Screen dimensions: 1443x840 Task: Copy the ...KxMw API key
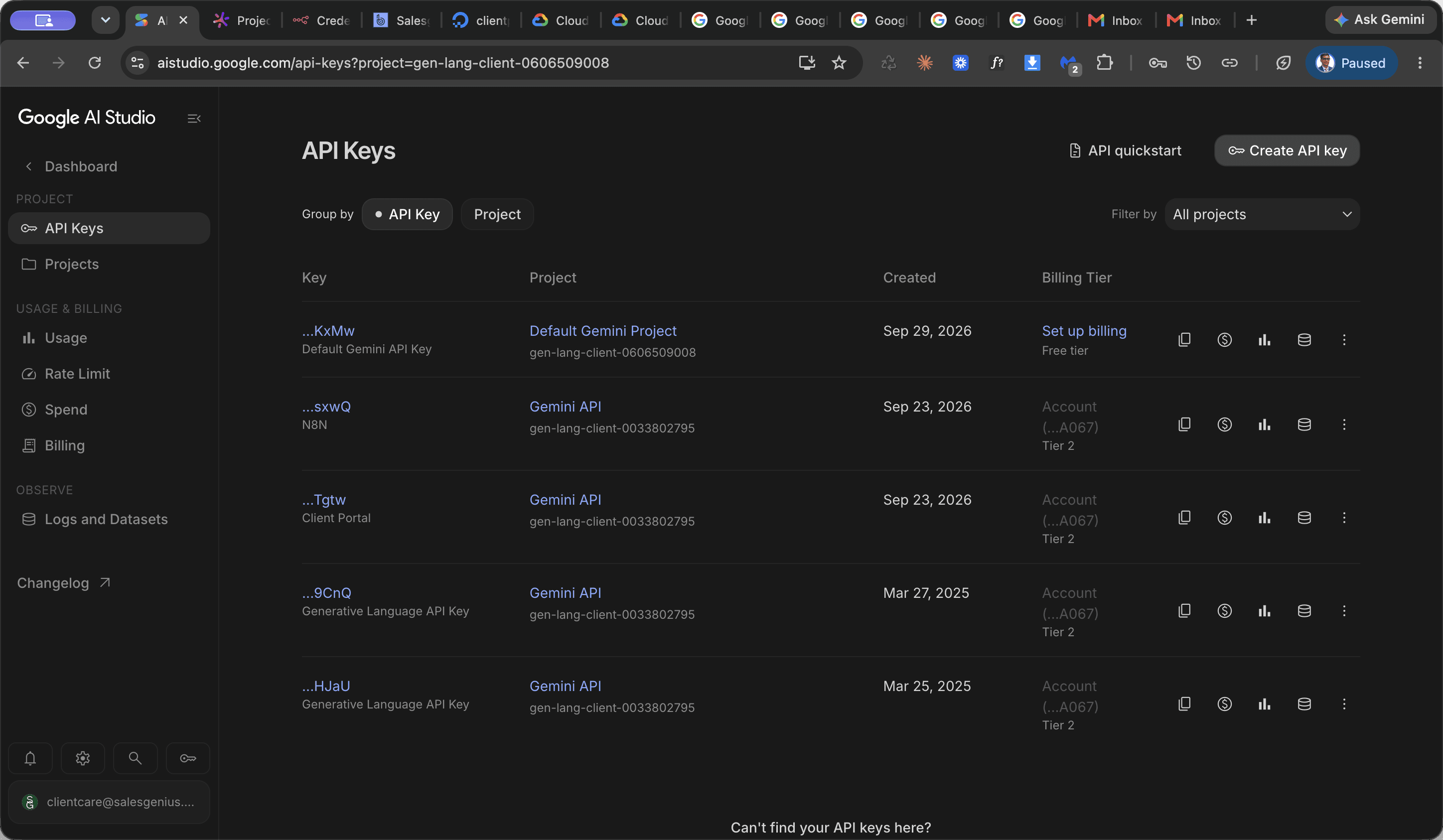(x=1185, y=340)
